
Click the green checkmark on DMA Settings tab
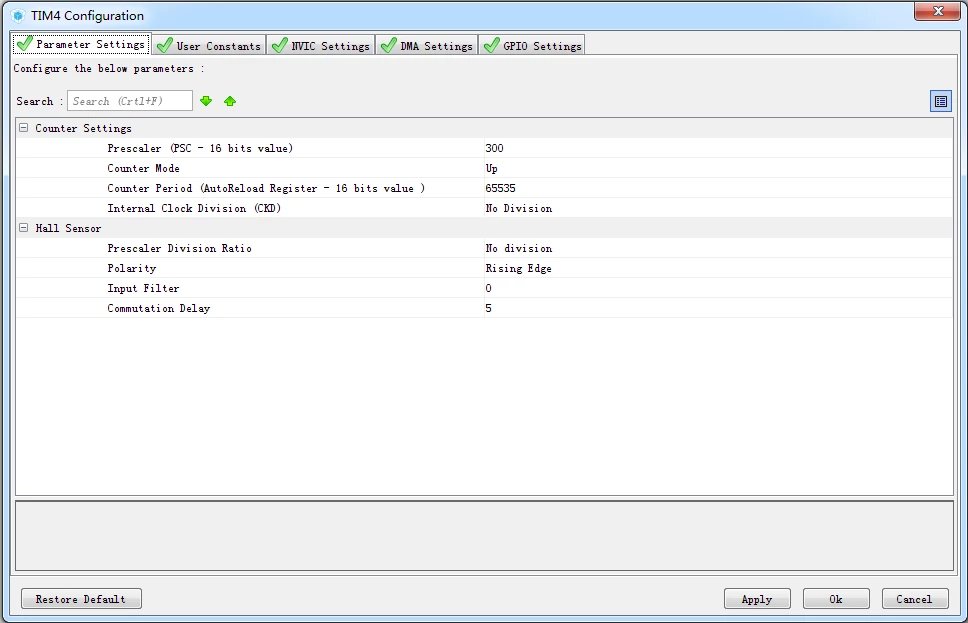tap(388, 45)
